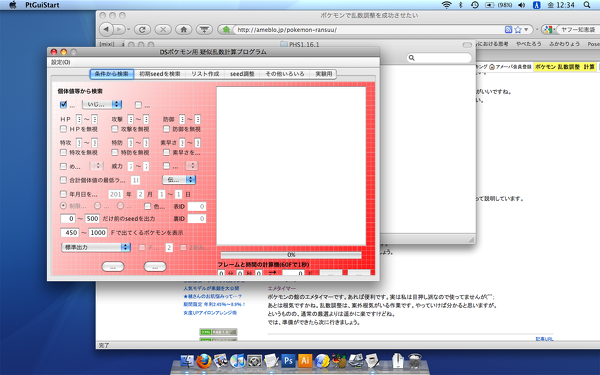Click the 1000 frame upper limit field
Screen dimensions: 600x375
[98, 233]
